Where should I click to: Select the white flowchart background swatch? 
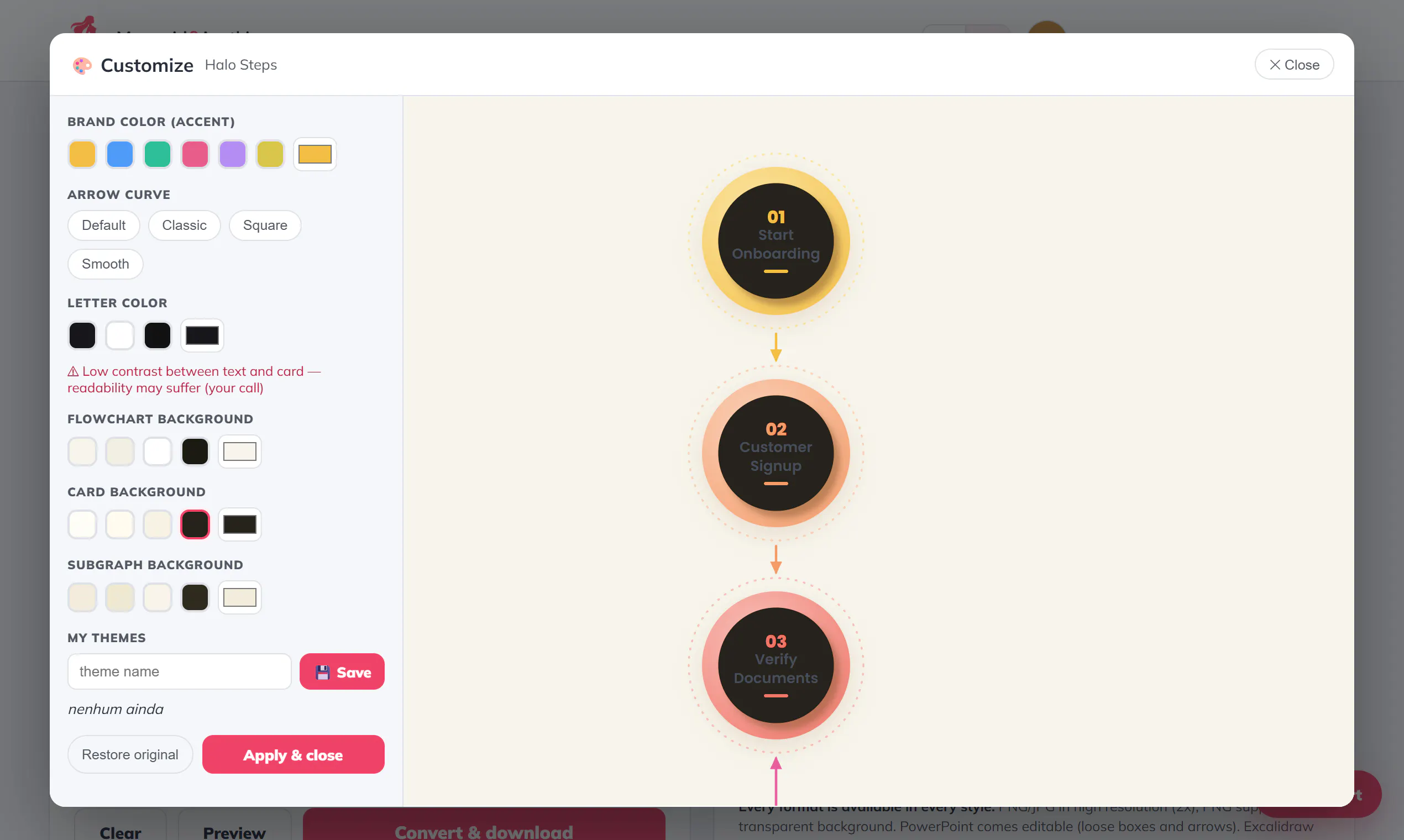[x=158, y=452]
